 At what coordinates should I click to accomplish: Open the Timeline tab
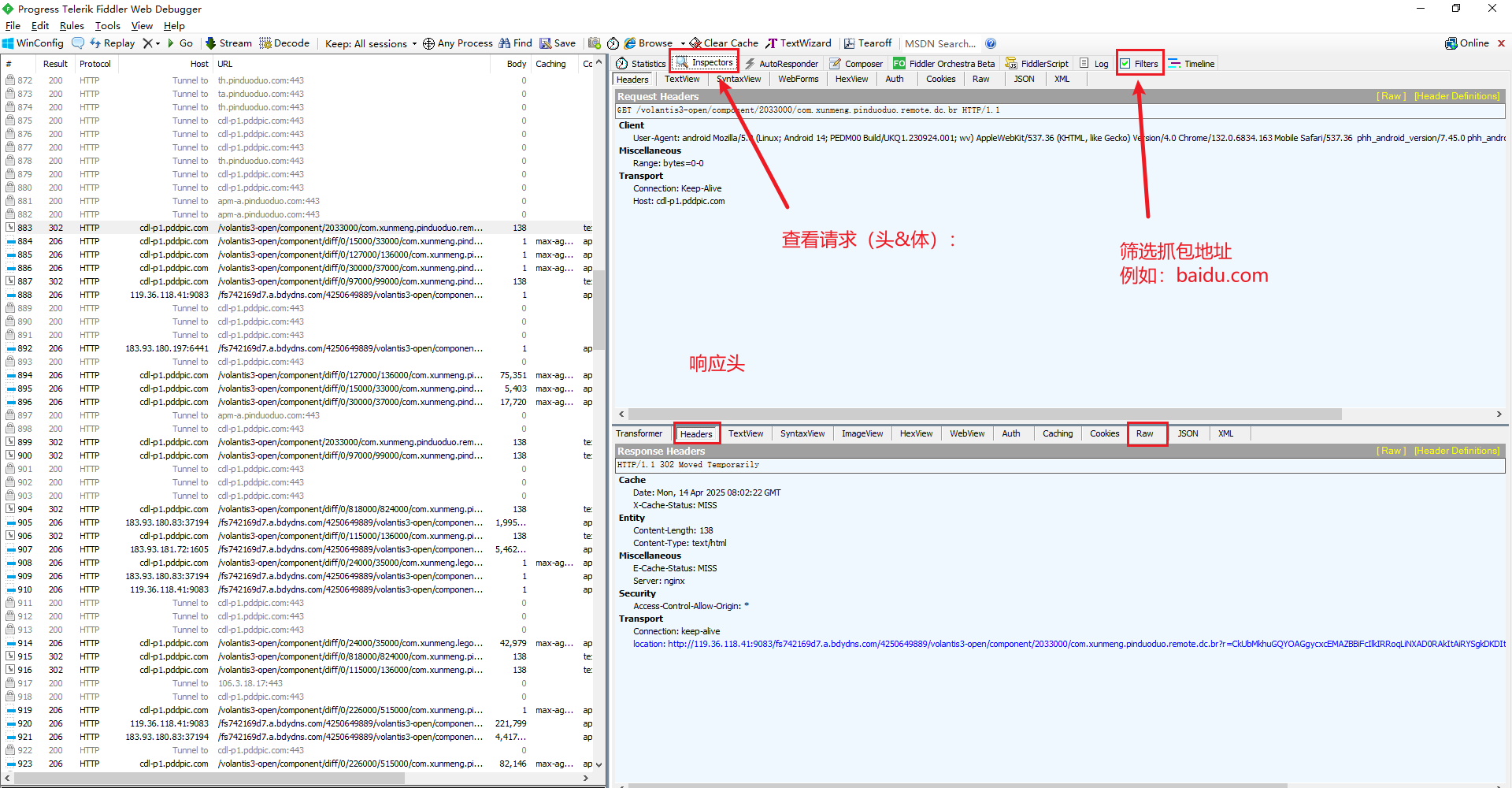pos(1191,64)
